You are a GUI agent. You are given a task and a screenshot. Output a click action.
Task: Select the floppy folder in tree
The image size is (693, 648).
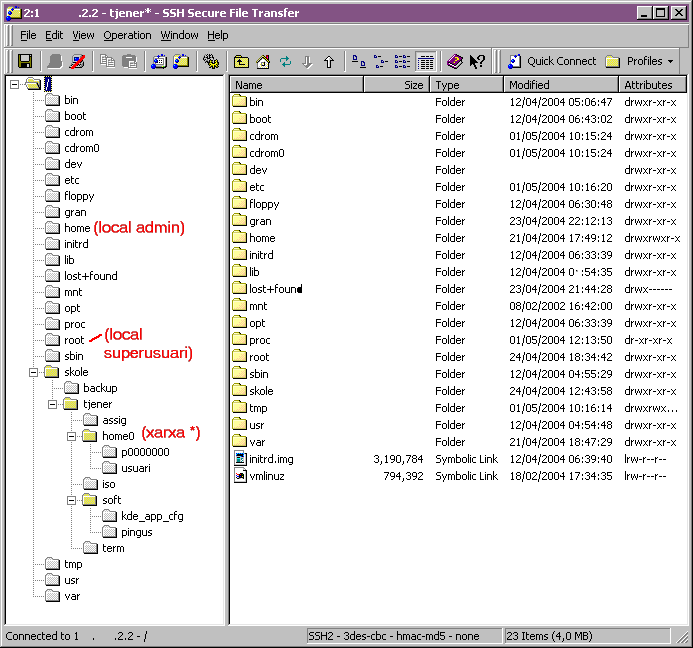click(x=79, y=196)
